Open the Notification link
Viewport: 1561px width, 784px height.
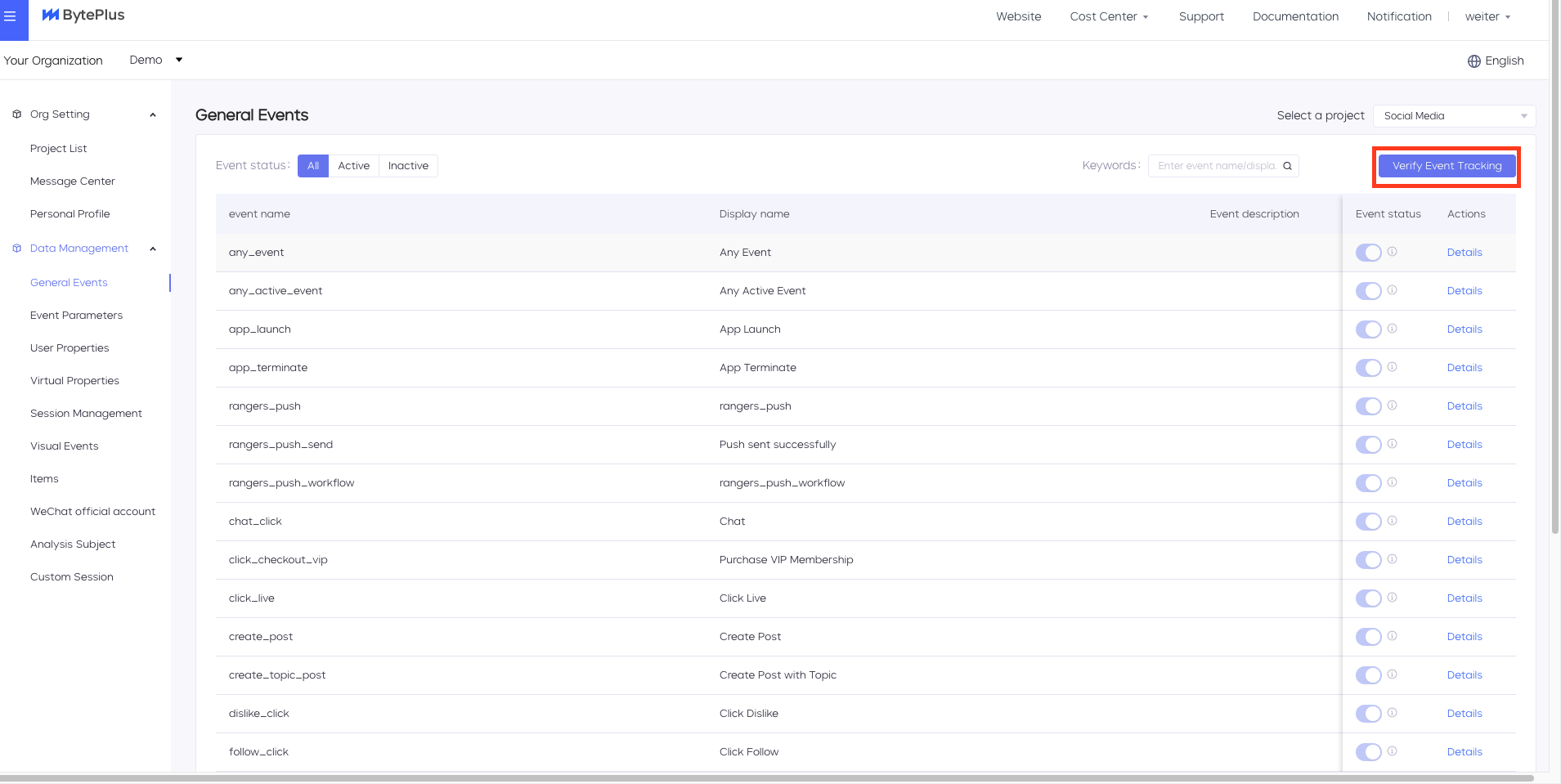pos(1399,16)
